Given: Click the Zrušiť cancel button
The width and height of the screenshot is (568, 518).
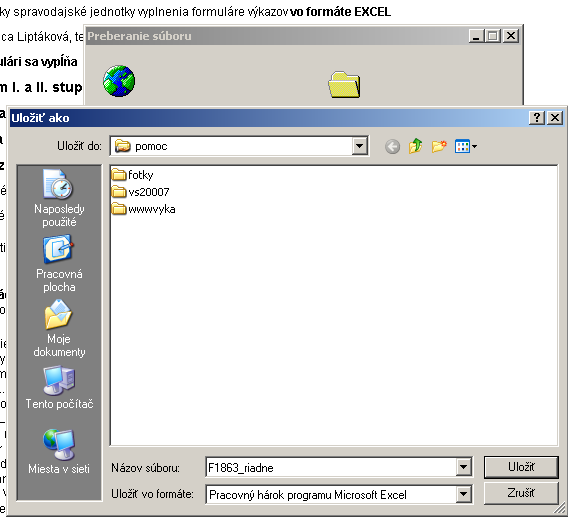Looking at the screenshot, I should pos(521,493).
